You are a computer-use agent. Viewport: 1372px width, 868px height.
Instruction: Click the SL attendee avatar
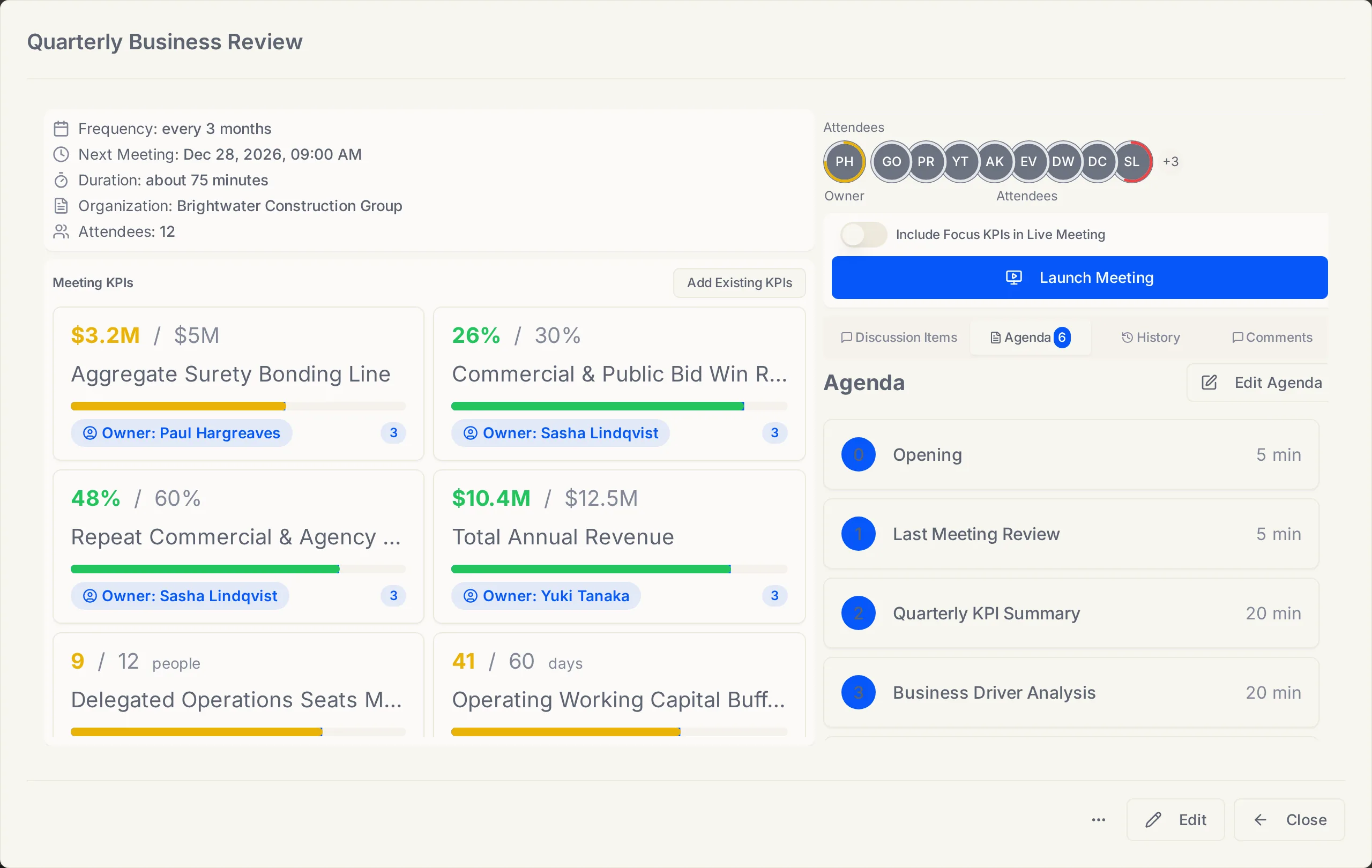point(1132,162)
